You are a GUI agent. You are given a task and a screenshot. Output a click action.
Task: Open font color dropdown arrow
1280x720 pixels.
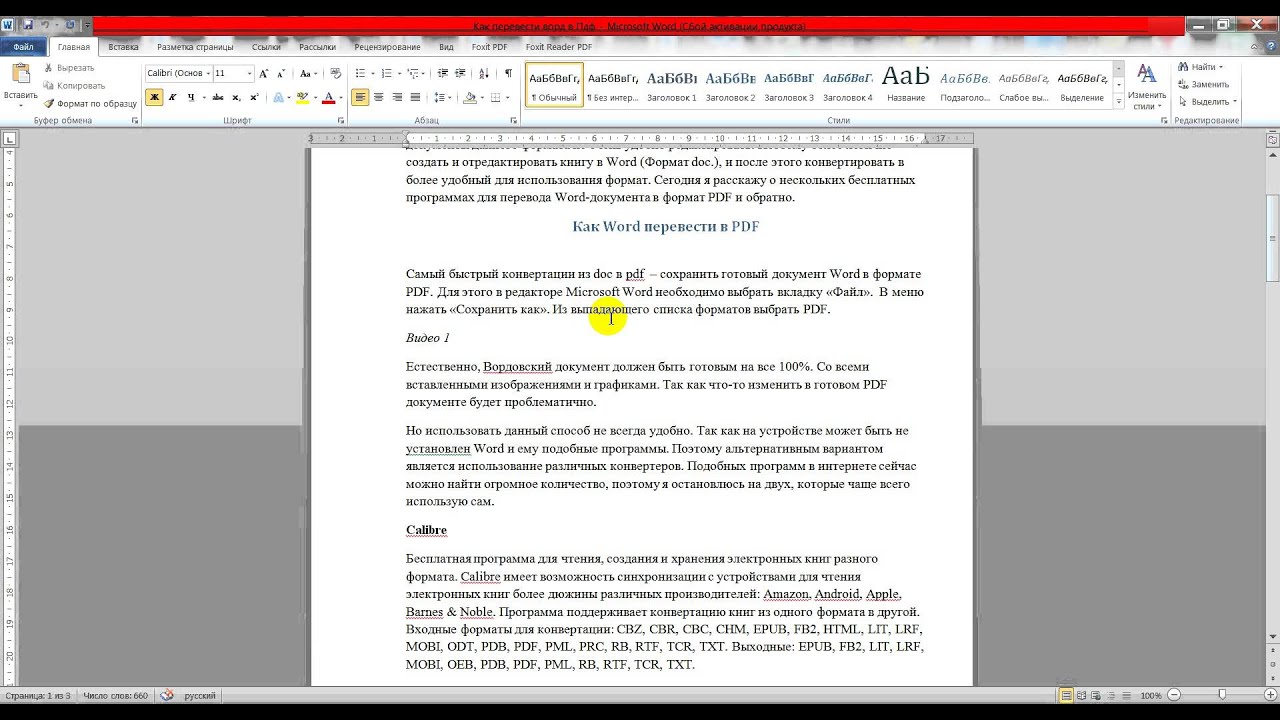(x=341, y=98)
